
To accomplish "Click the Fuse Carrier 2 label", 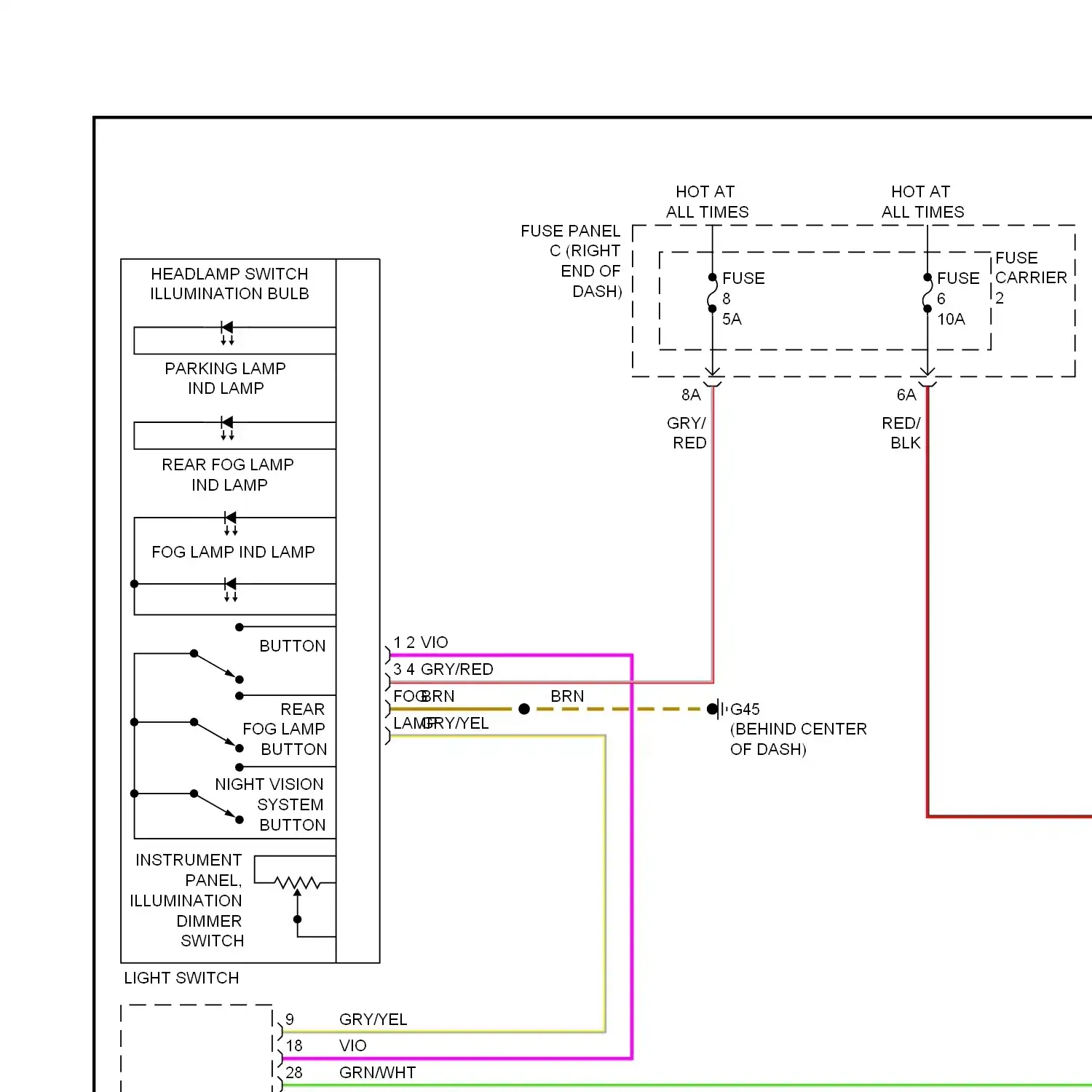I will click(x=1031, y=277).
